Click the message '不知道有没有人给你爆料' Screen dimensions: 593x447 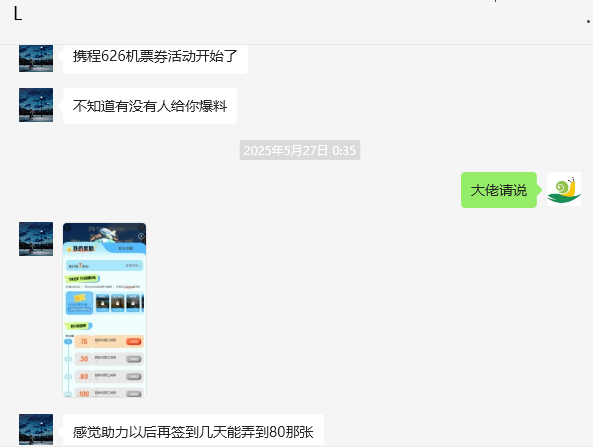[x=150, y=106]
